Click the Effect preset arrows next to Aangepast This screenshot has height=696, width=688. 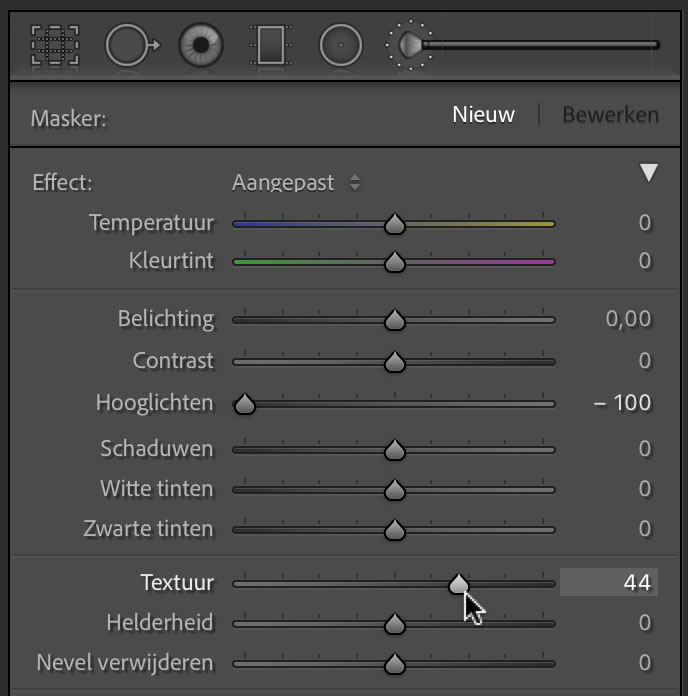pos(355,182)
